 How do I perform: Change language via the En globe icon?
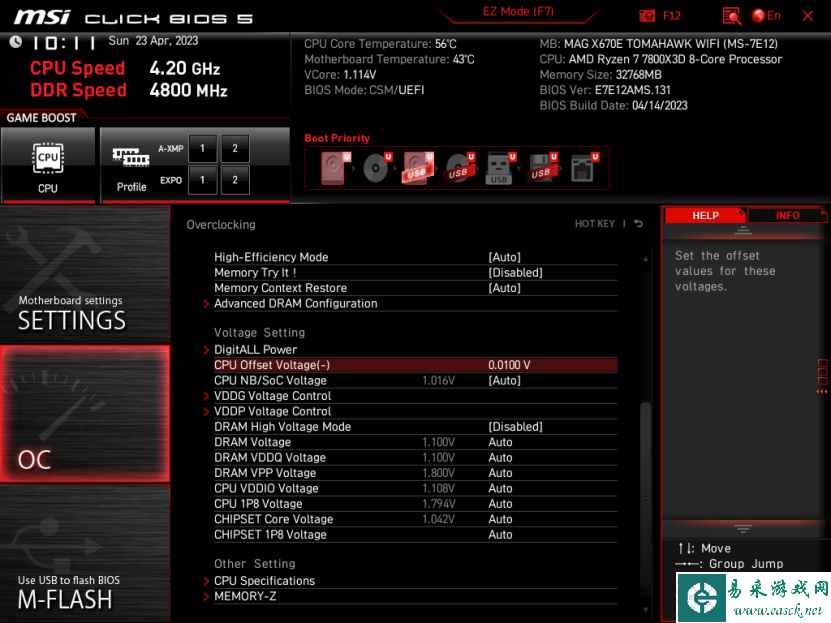(x=767, y=15)
